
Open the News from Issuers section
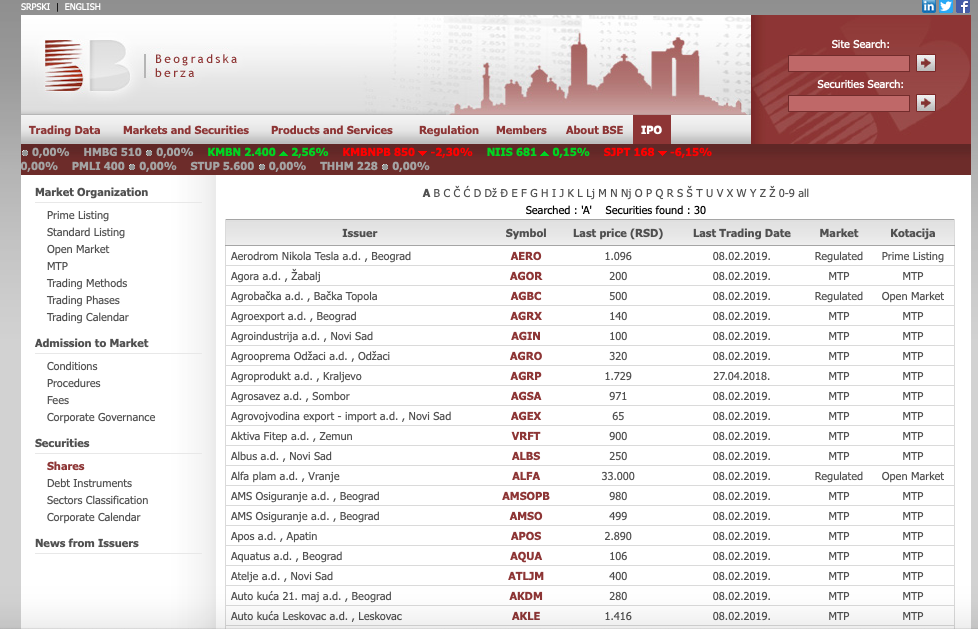[87, 543]
